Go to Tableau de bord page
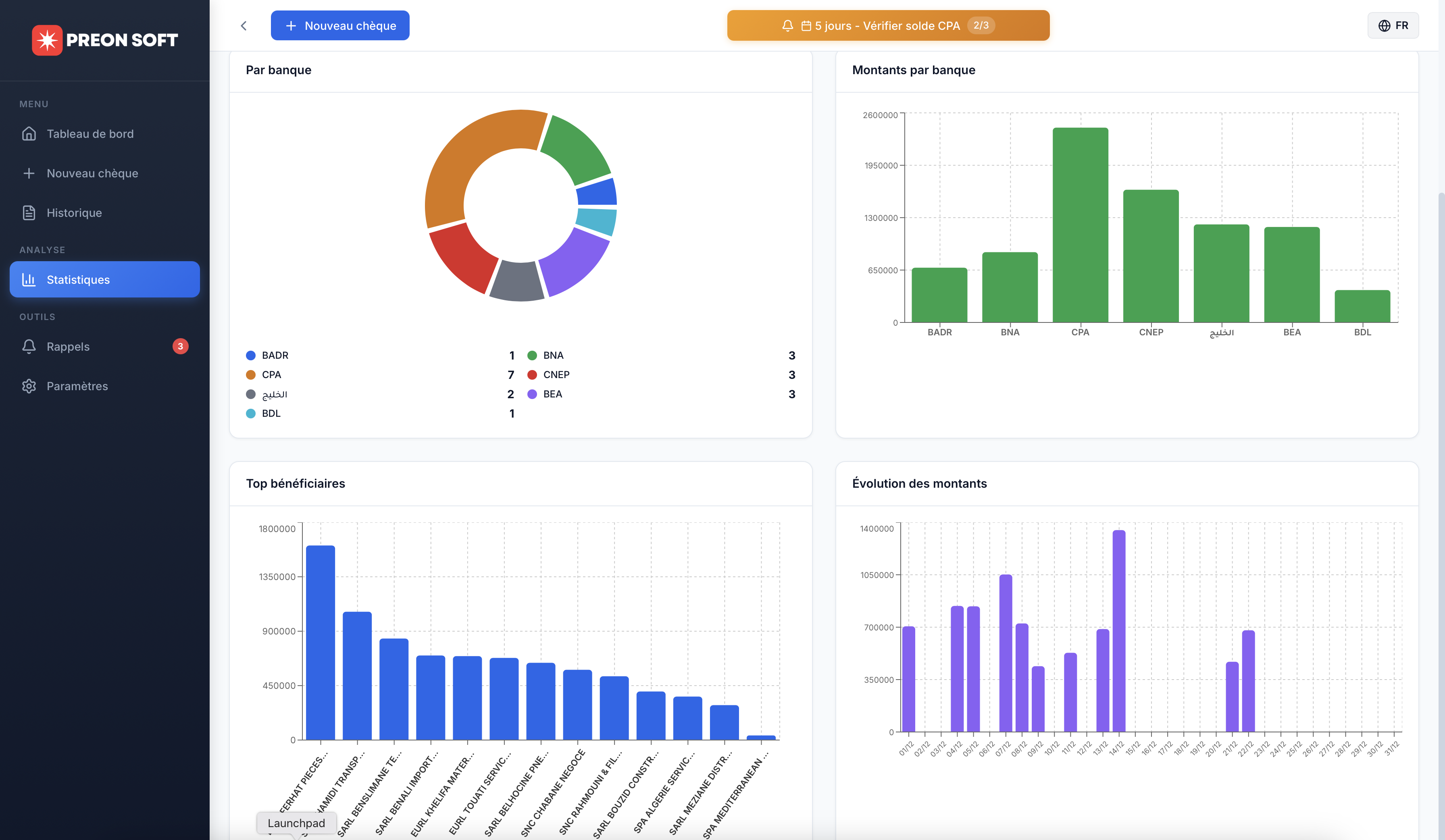Screen dimensions: 1445x840 (x=90, y=133)
